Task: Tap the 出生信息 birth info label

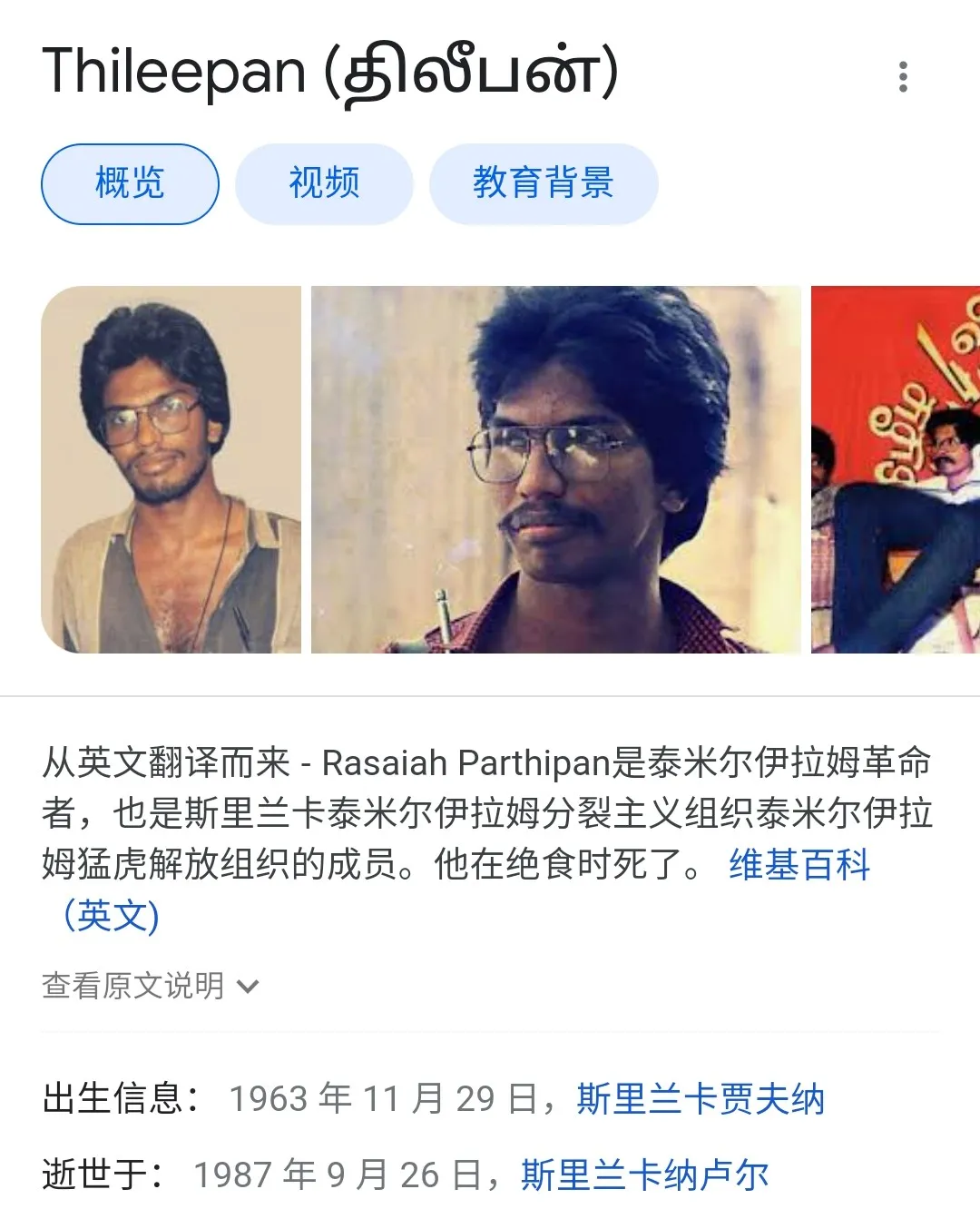Action: click(122, 1098)
